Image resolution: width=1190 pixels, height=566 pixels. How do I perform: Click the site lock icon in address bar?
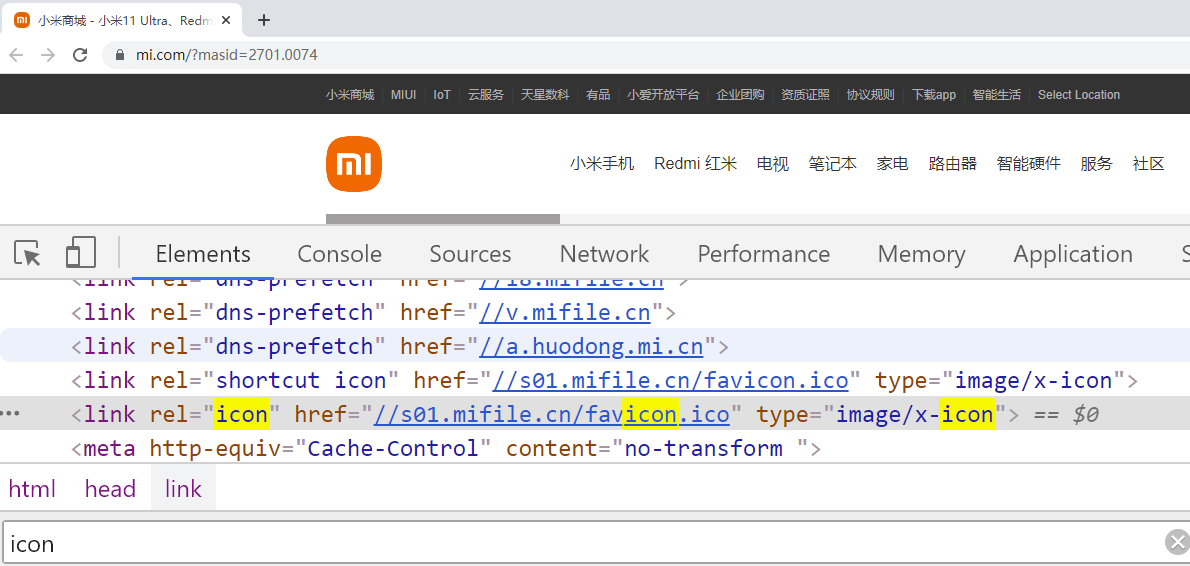point(119,55)
